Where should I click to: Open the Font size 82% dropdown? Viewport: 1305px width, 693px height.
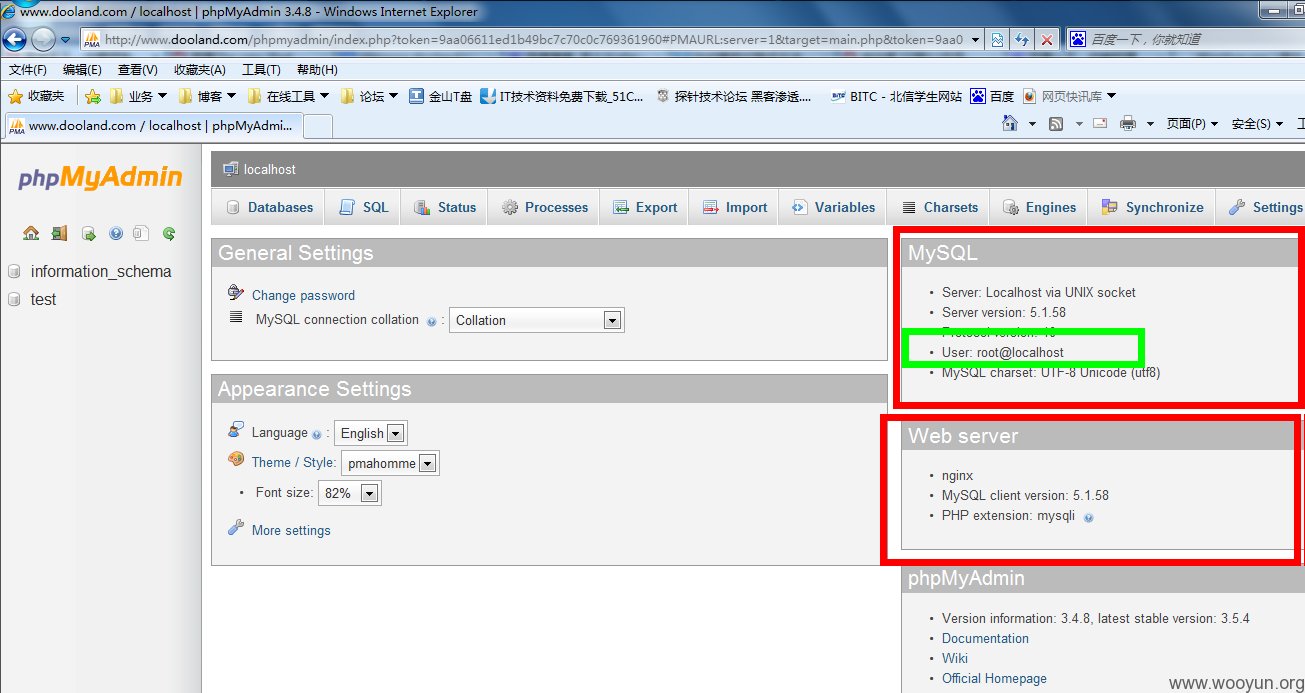[x=349, y=493]
